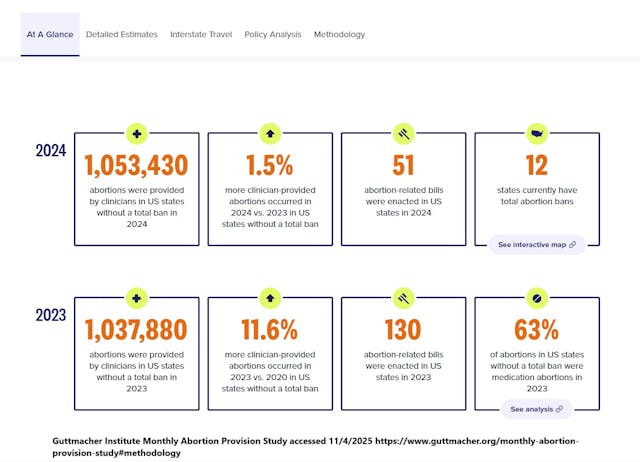This screenshot has width=640, height=462.
Task: Click the number 12 states figure
Action: pyautogui.click(x=537, y=165)
